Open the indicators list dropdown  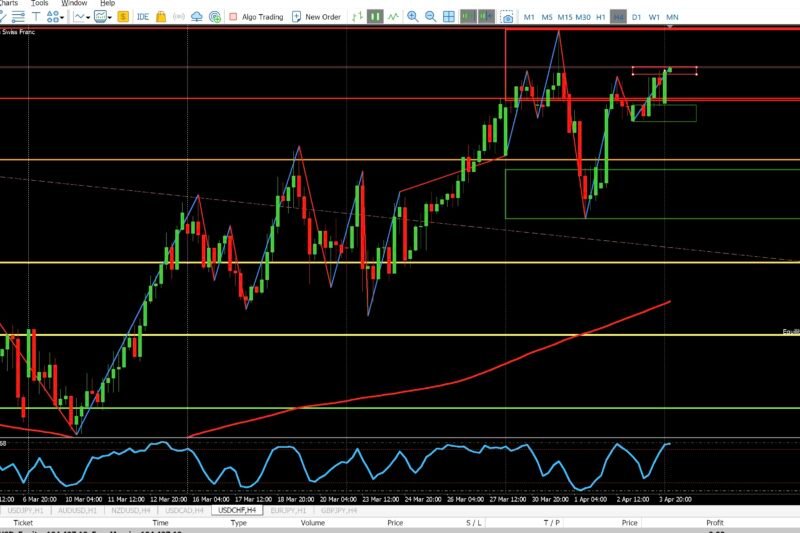tap(81, 17)
